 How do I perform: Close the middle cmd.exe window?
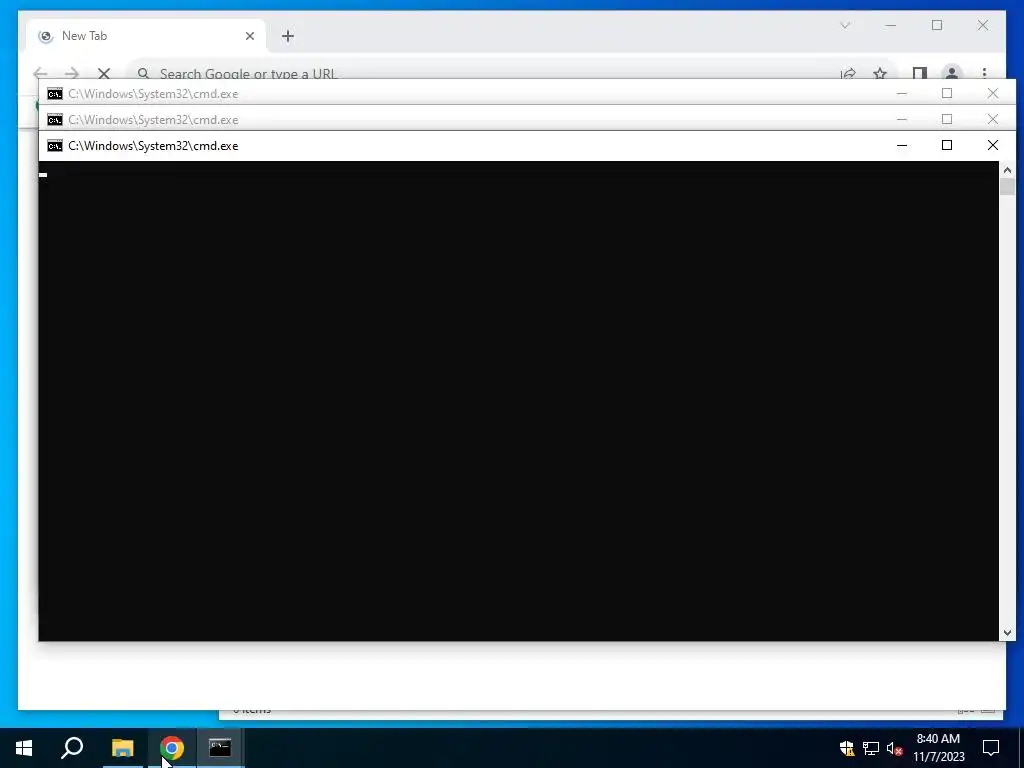(993, 120)
